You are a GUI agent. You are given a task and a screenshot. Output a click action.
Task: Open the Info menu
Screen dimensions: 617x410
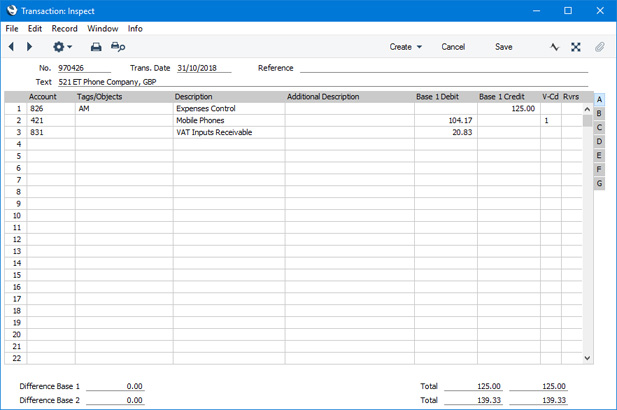(x=135, y=29)
